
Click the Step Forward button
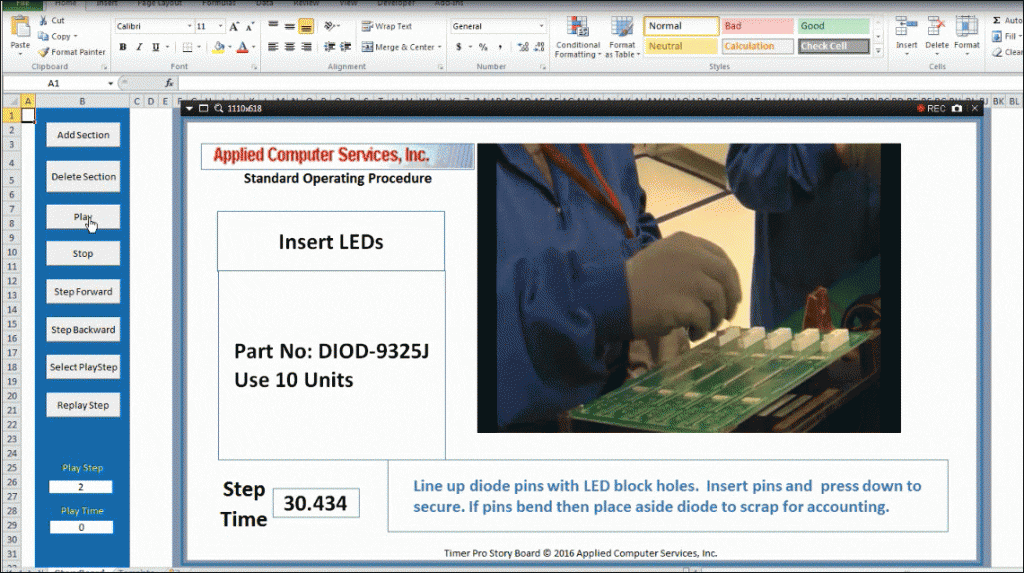83,292
